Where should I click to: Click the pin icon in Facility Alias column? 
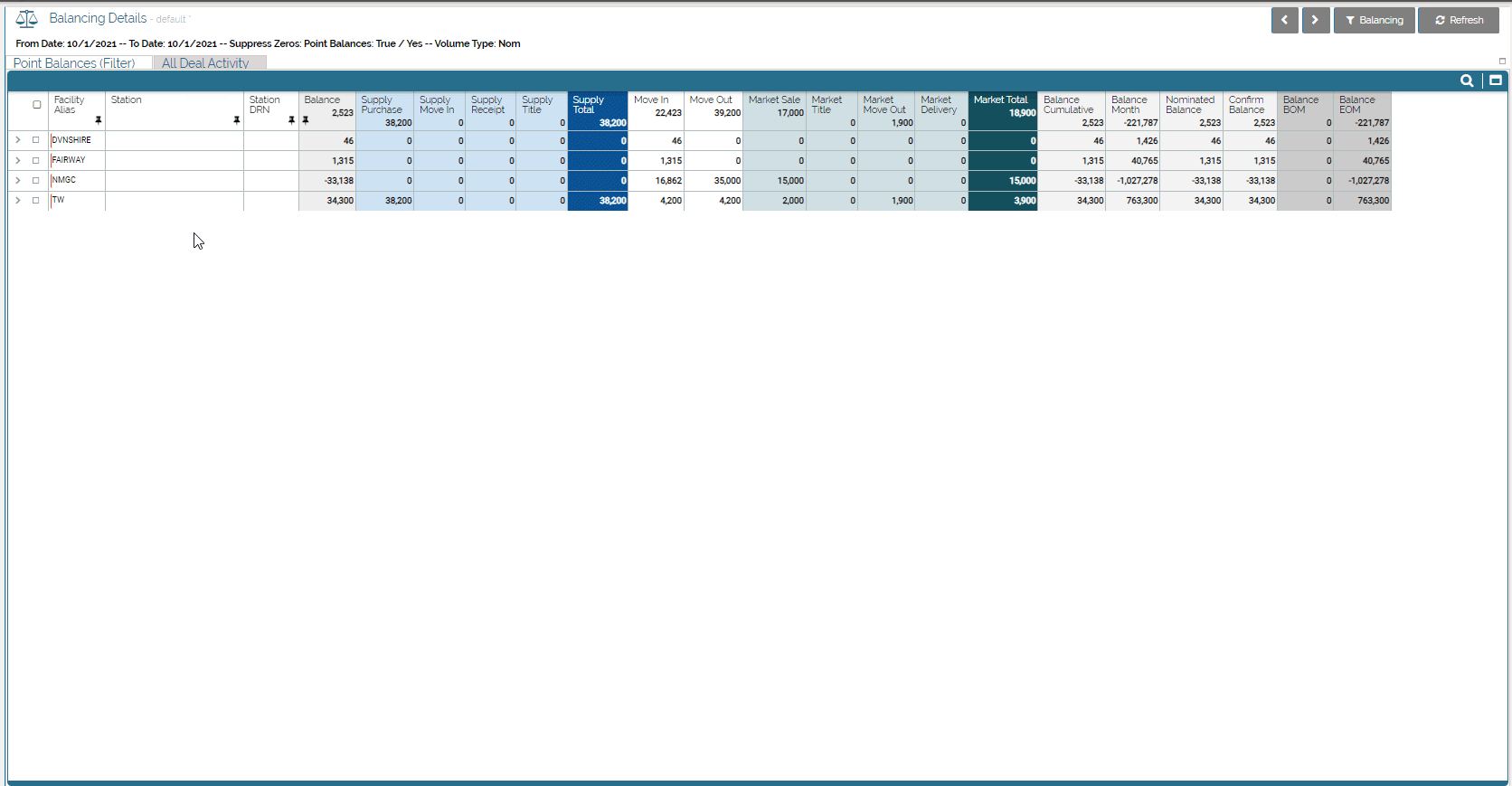98,120
